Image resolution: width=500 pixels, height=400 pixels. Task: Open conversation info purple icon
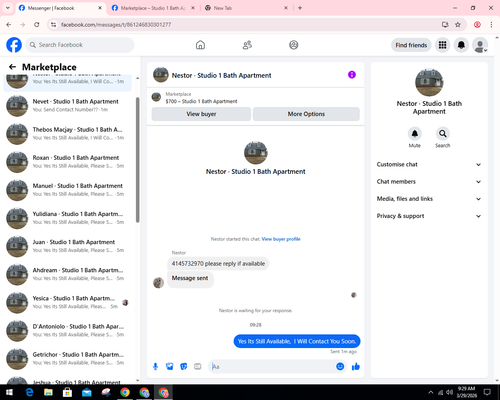(x=352, y=75)
